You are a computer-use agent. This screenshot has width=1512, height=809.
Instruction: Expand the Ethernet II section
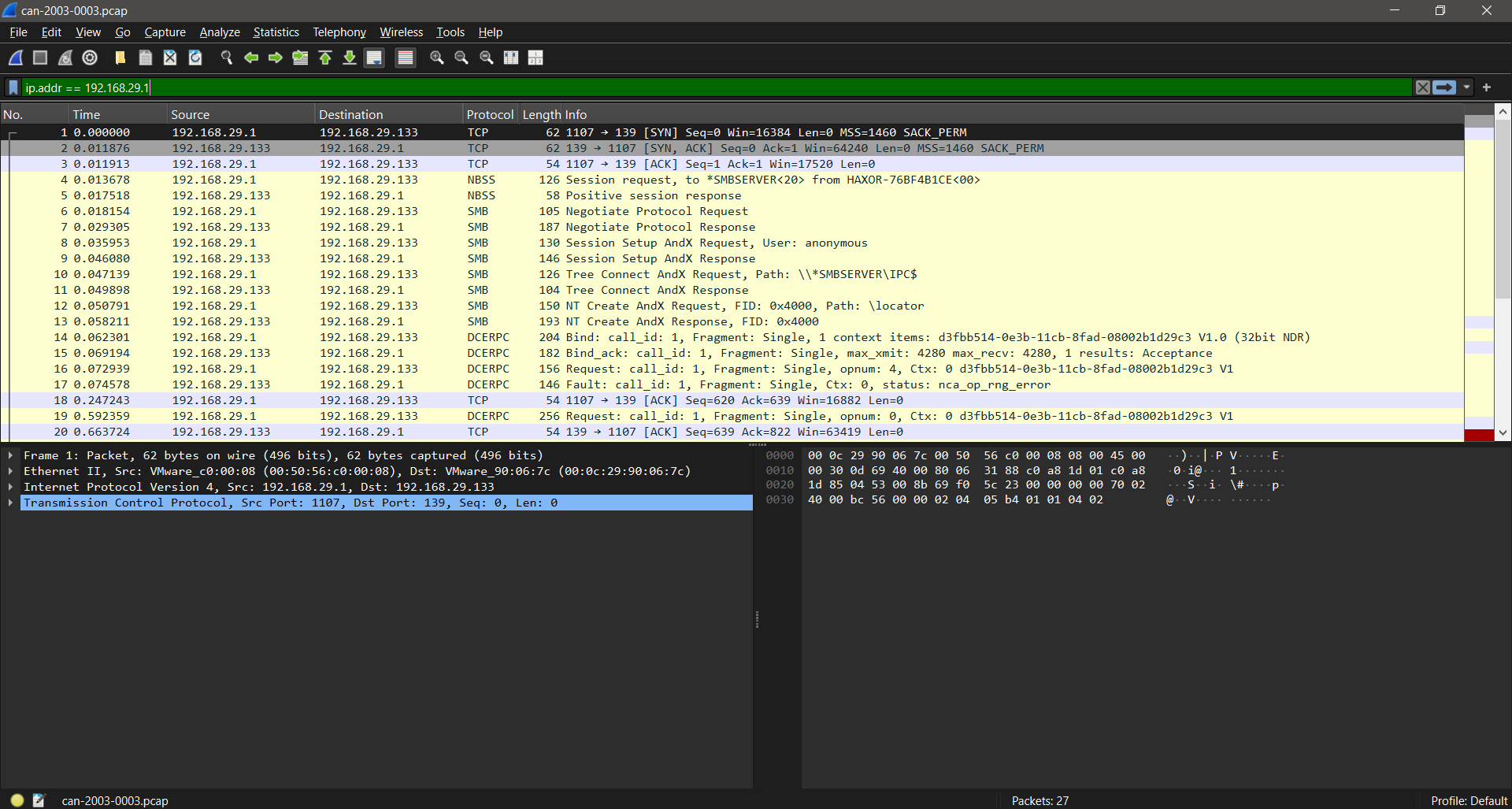click(x=10, y=471)
